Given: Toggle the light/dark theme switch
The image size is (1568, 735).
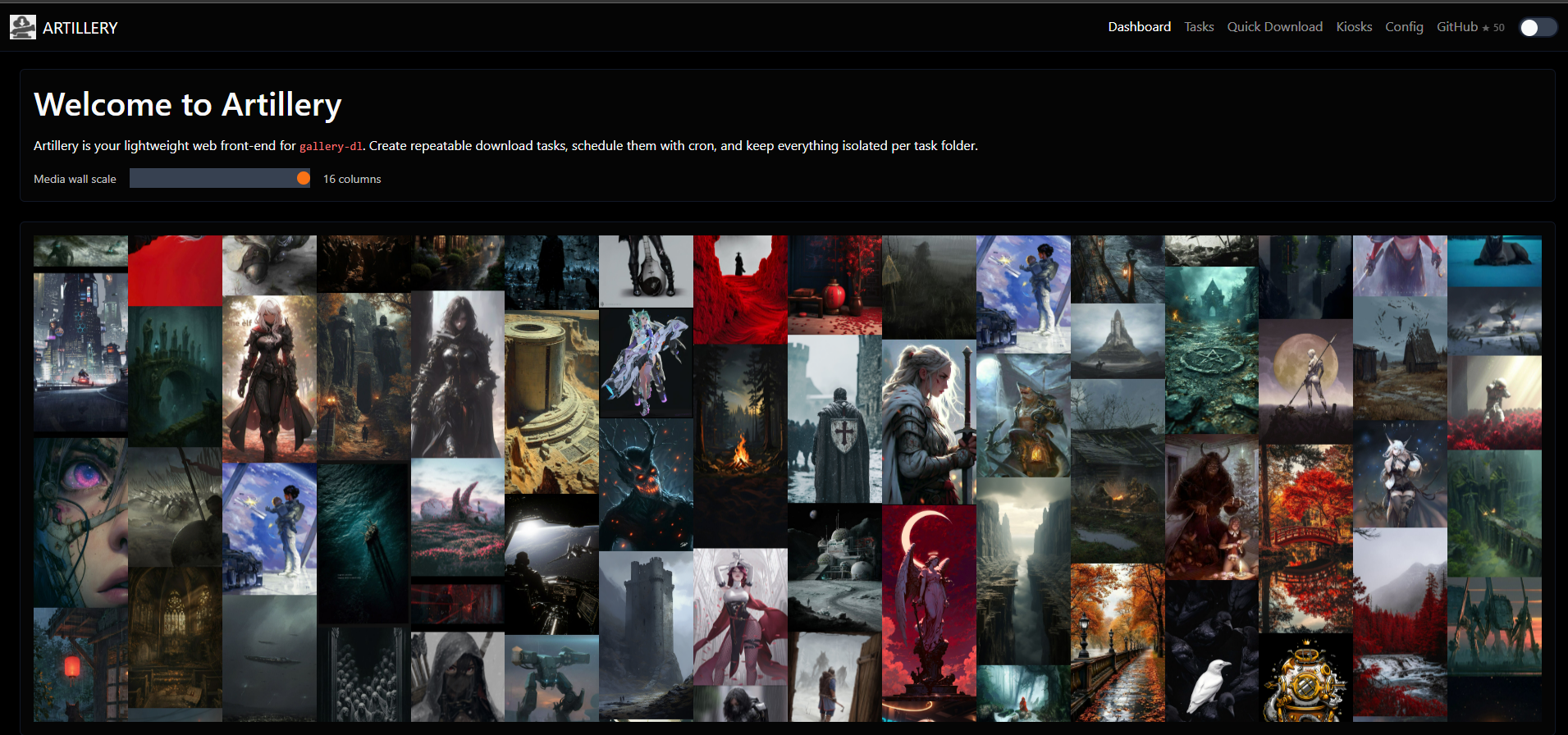Looking at the screenshot, I should [1538, 27].
